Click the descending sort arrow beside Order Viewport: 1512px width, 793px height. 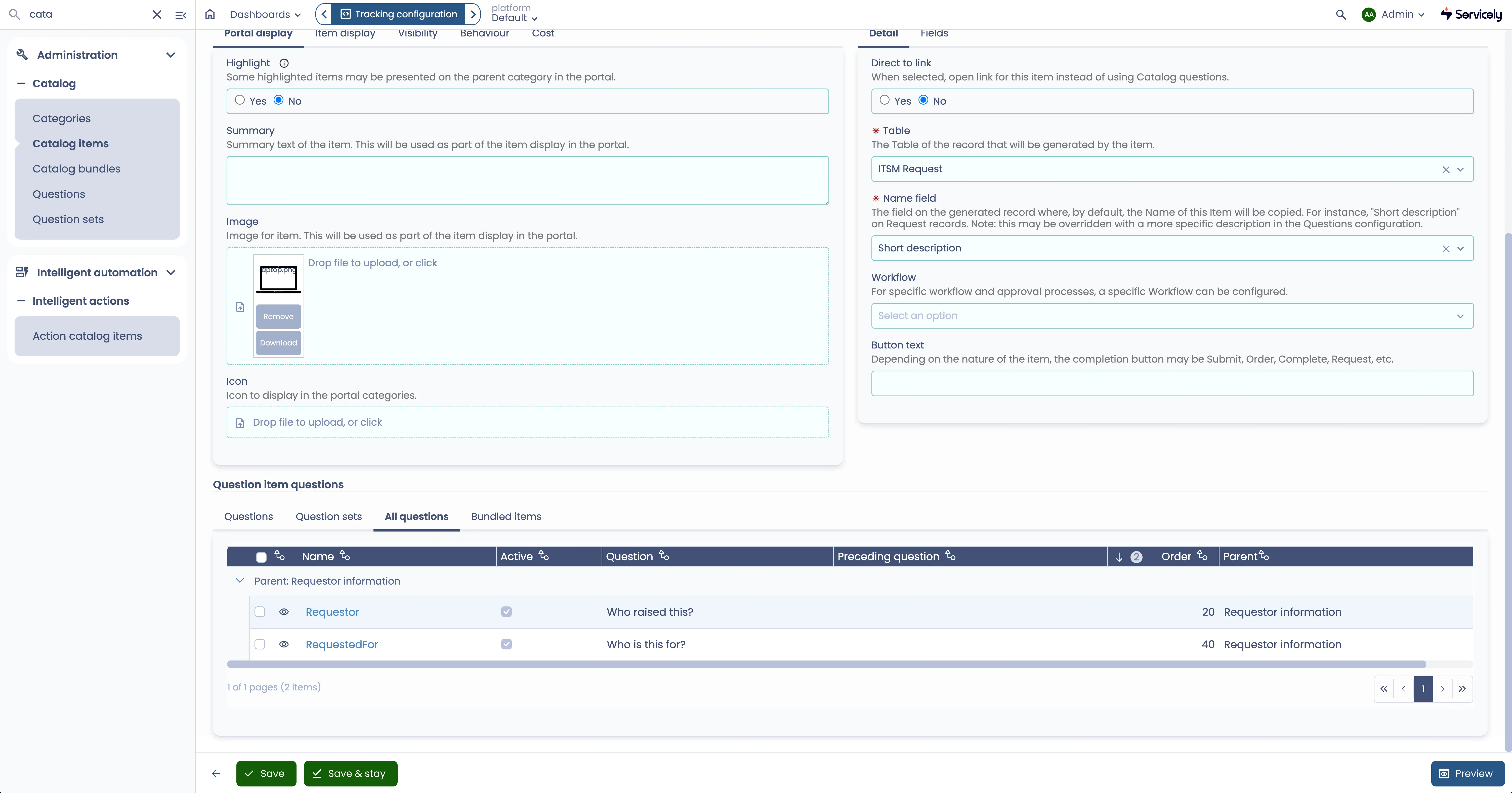1119,557
